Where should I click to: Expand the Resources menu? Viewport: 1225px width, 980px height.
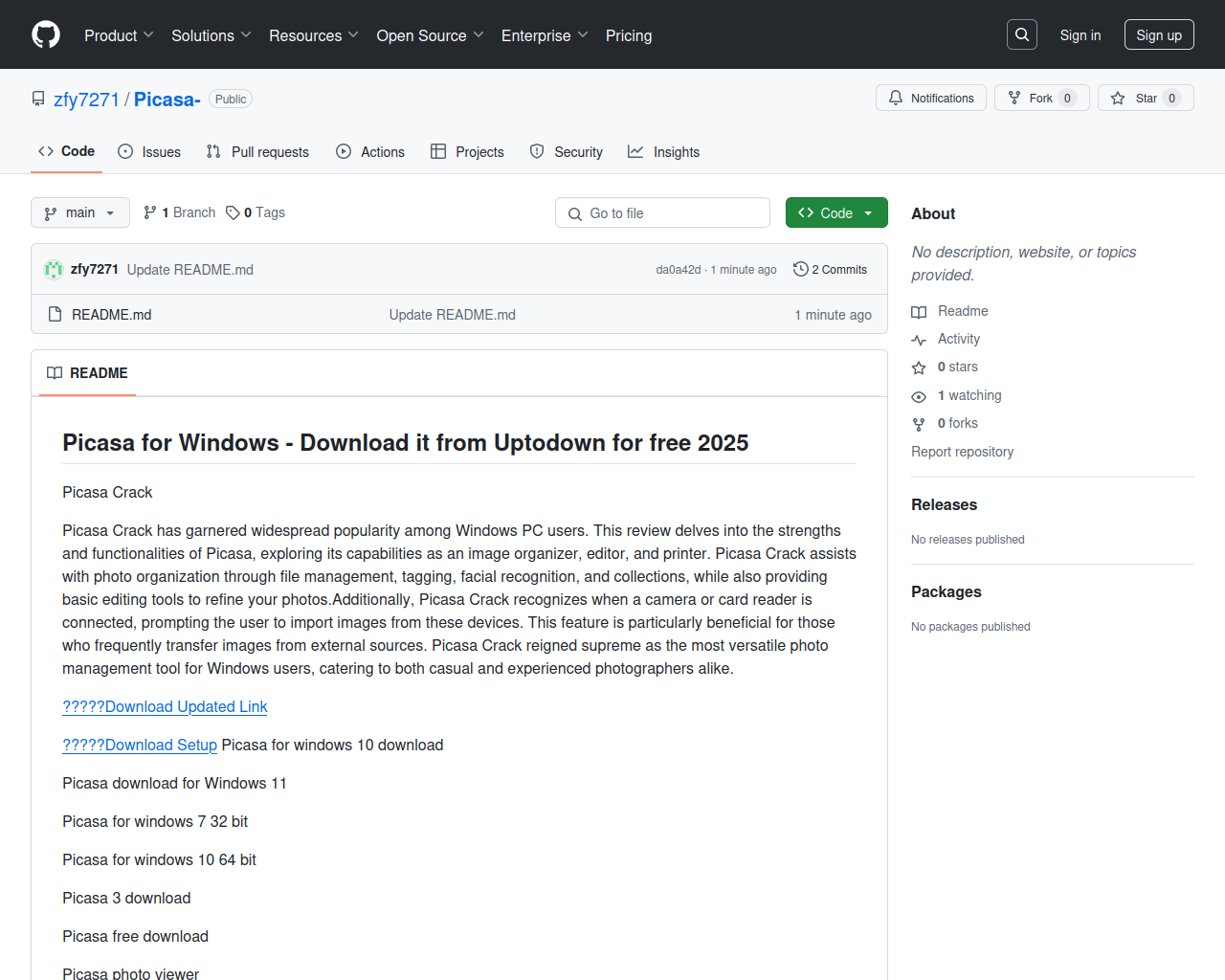[x=314, y=35]
